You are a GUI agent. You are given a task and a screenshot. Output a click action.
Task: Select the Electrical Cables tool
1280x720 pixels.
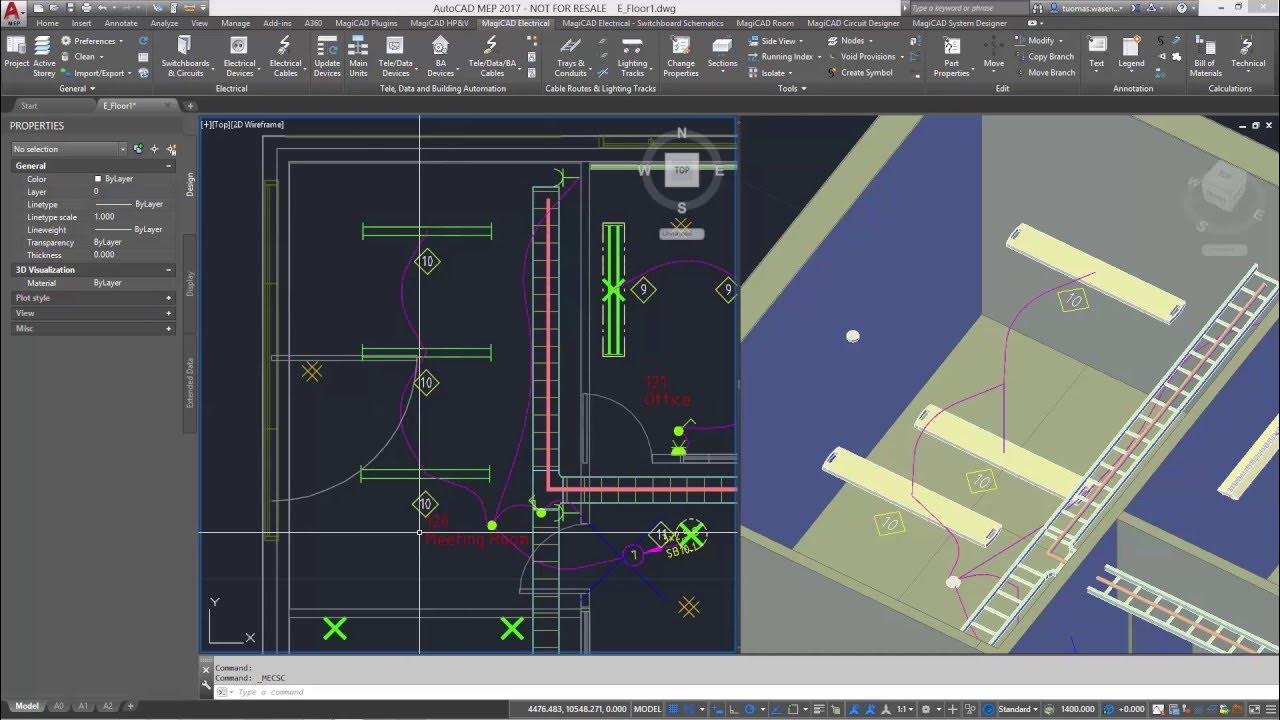[x=285, y=56]
